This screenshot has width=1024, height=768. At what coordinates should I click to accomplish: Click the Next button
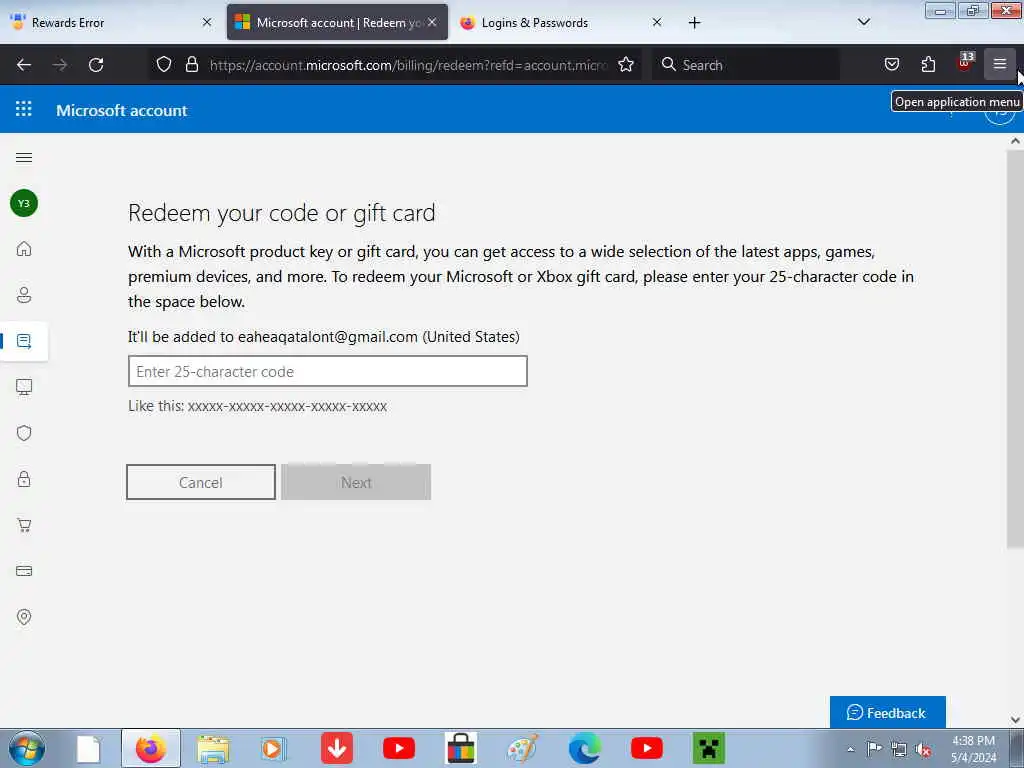point(356,482)
